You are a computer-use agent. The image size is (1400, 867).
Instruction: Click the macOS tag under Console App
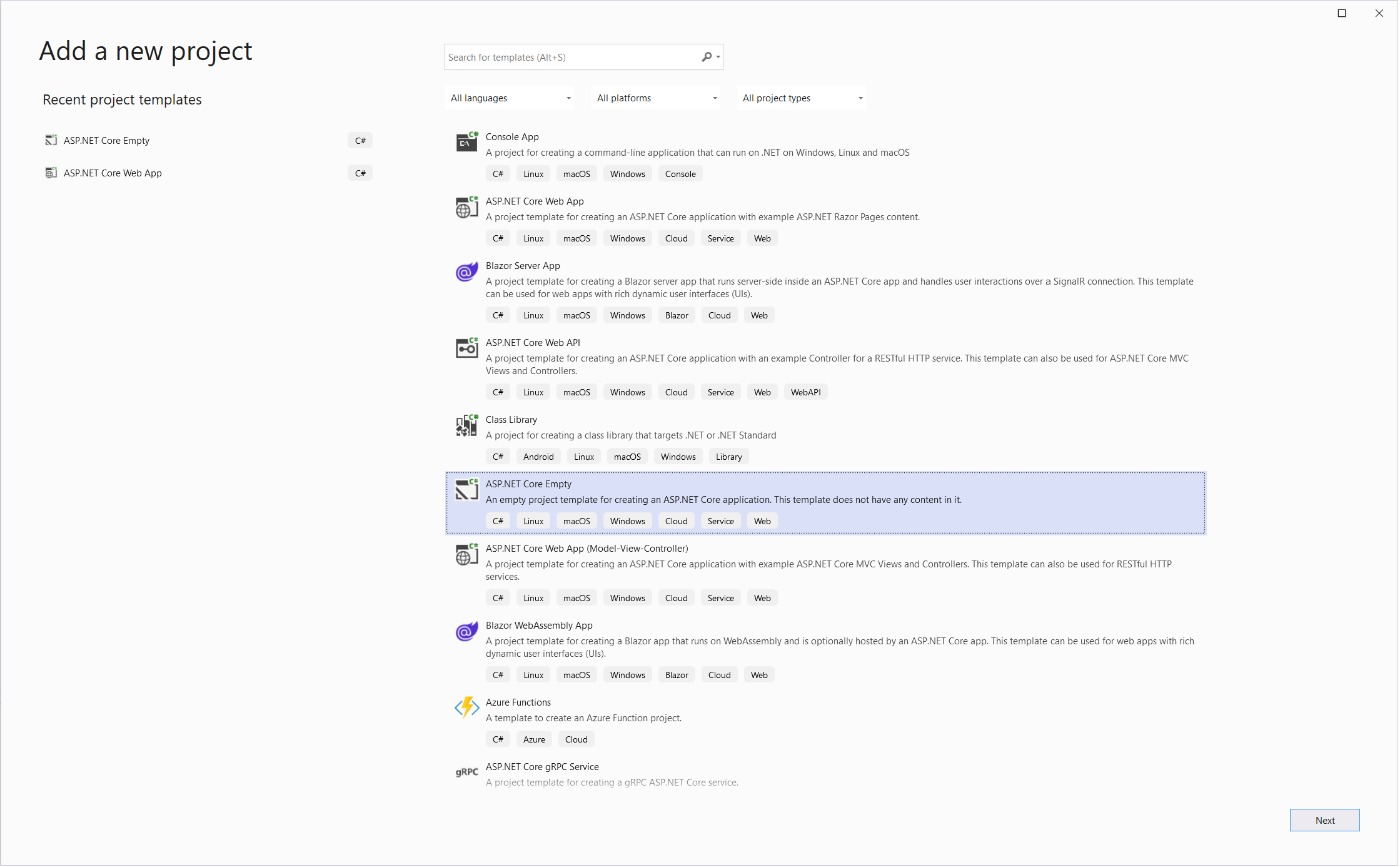[576, 173]
